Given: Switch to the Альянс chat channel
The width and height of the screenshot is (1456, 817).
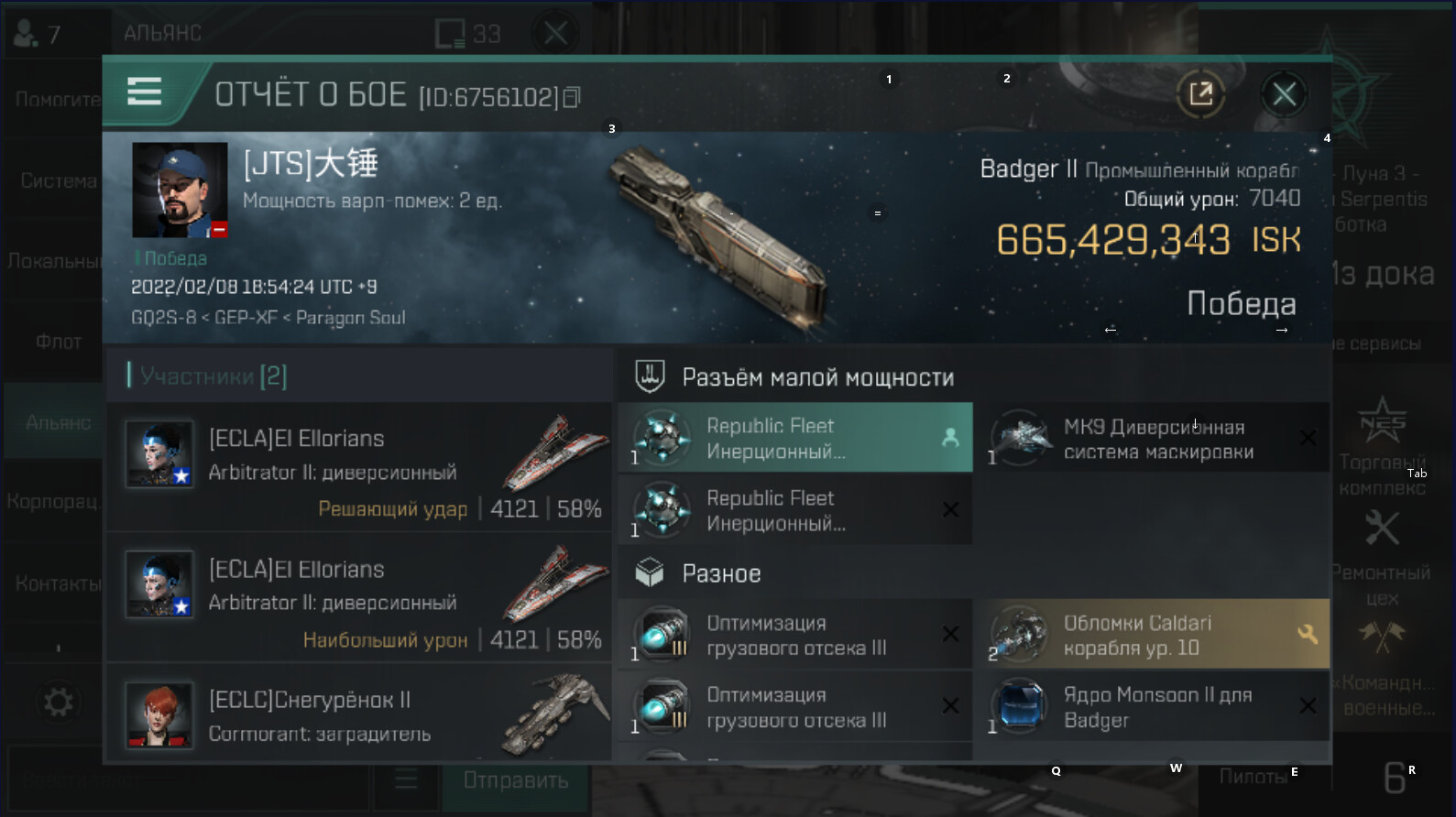Looking at the screenshot, I should 57,422.
